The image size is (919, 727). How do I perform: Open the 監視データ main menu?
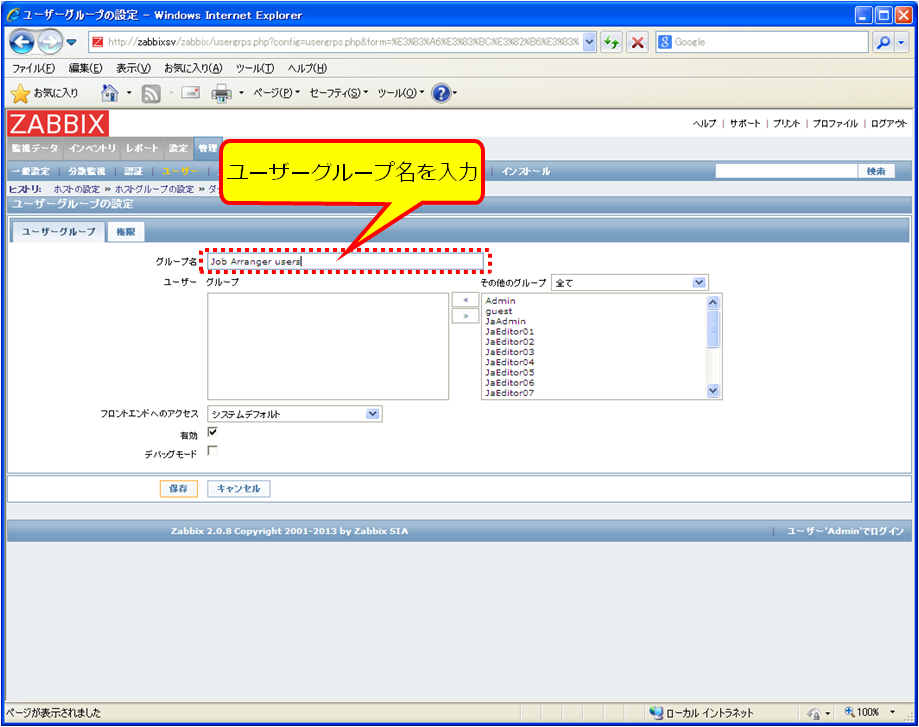point(35,148)
